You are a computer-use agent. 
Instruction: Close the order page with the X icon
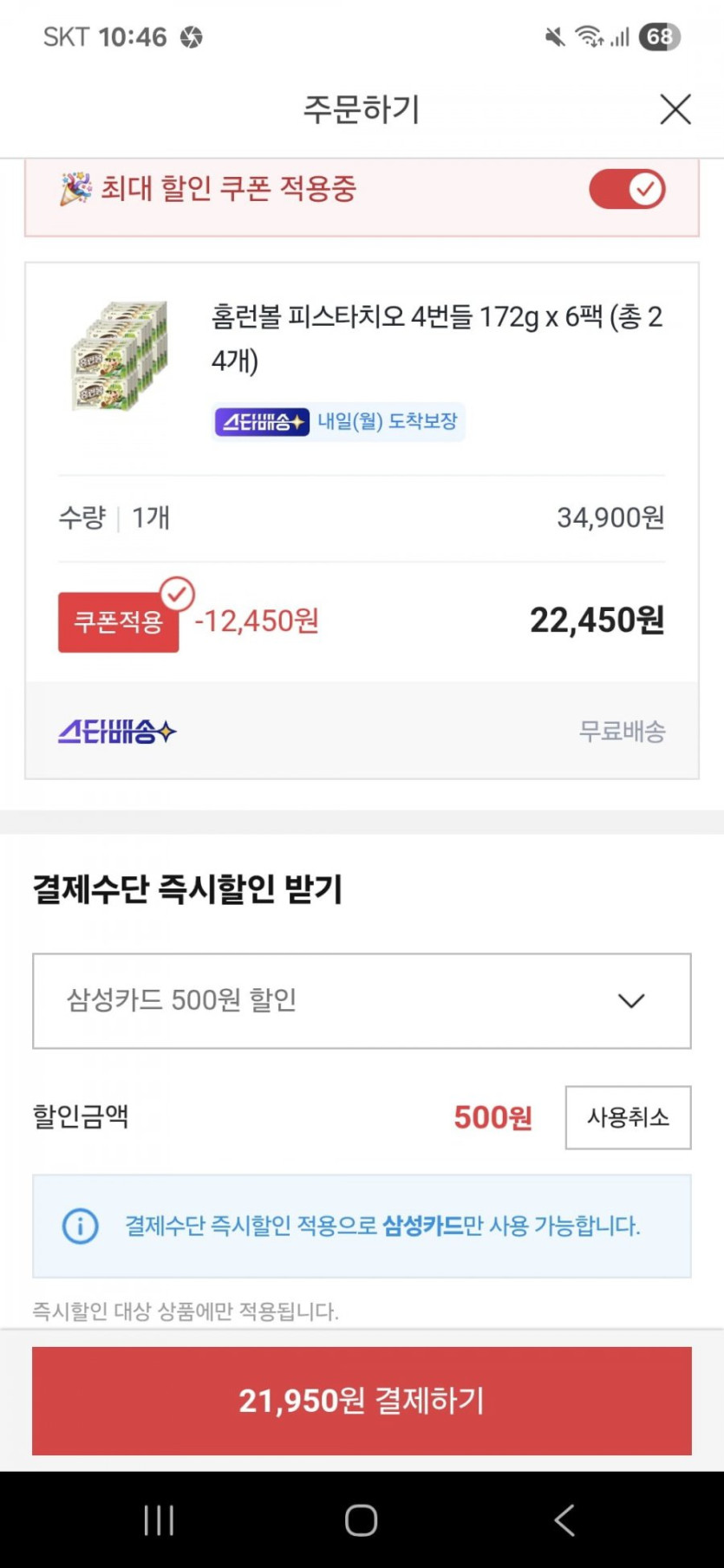tap(675, 110)
